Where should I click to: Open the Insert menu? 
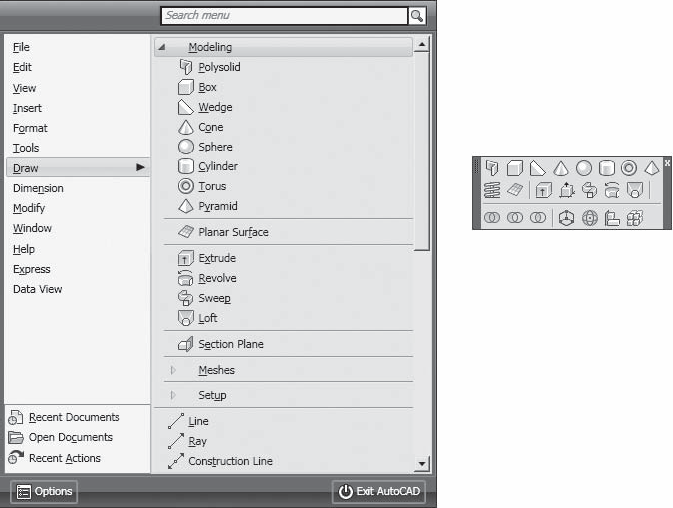tap(27, 108)
